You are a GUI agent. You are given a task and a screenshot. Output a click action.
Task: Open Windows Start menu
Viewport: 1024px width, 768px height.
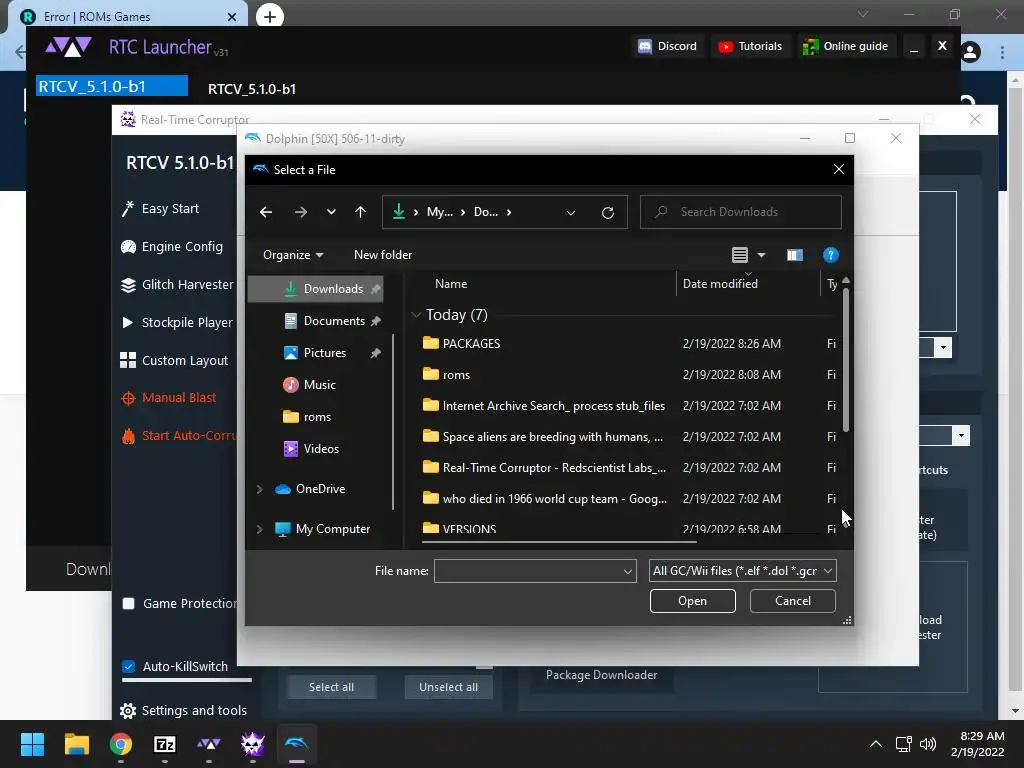point(32,744)
